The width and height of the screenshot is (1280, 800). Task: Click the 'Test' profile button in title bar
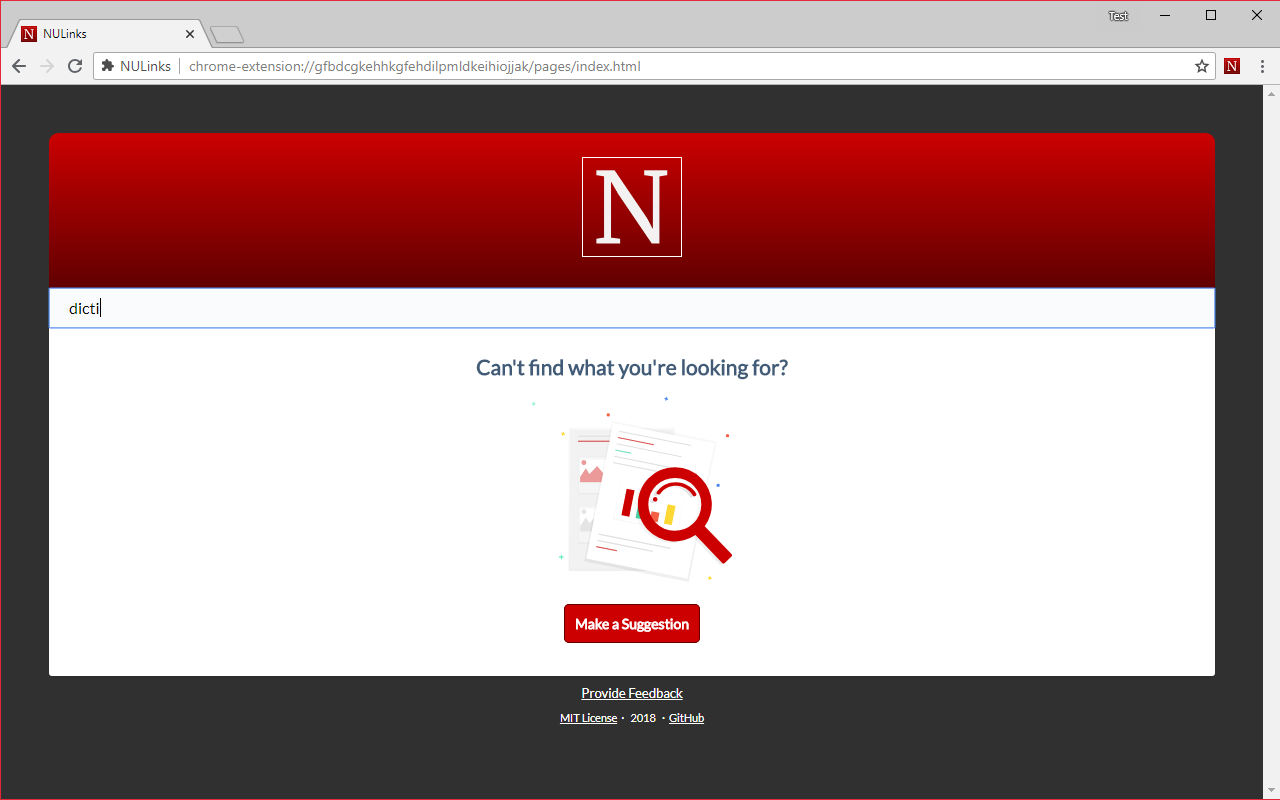1118,16
